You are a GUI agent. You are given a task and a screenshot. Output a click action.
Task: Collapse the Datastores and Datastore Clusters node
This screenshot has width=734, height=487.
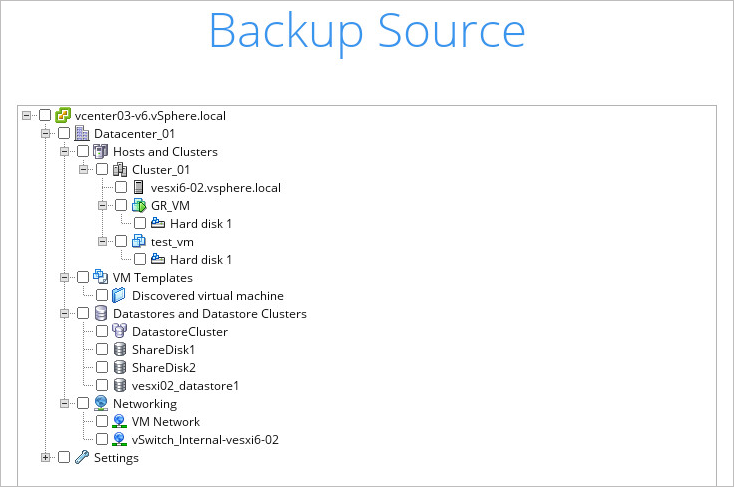pyautogui.click(x=64, y=314)
